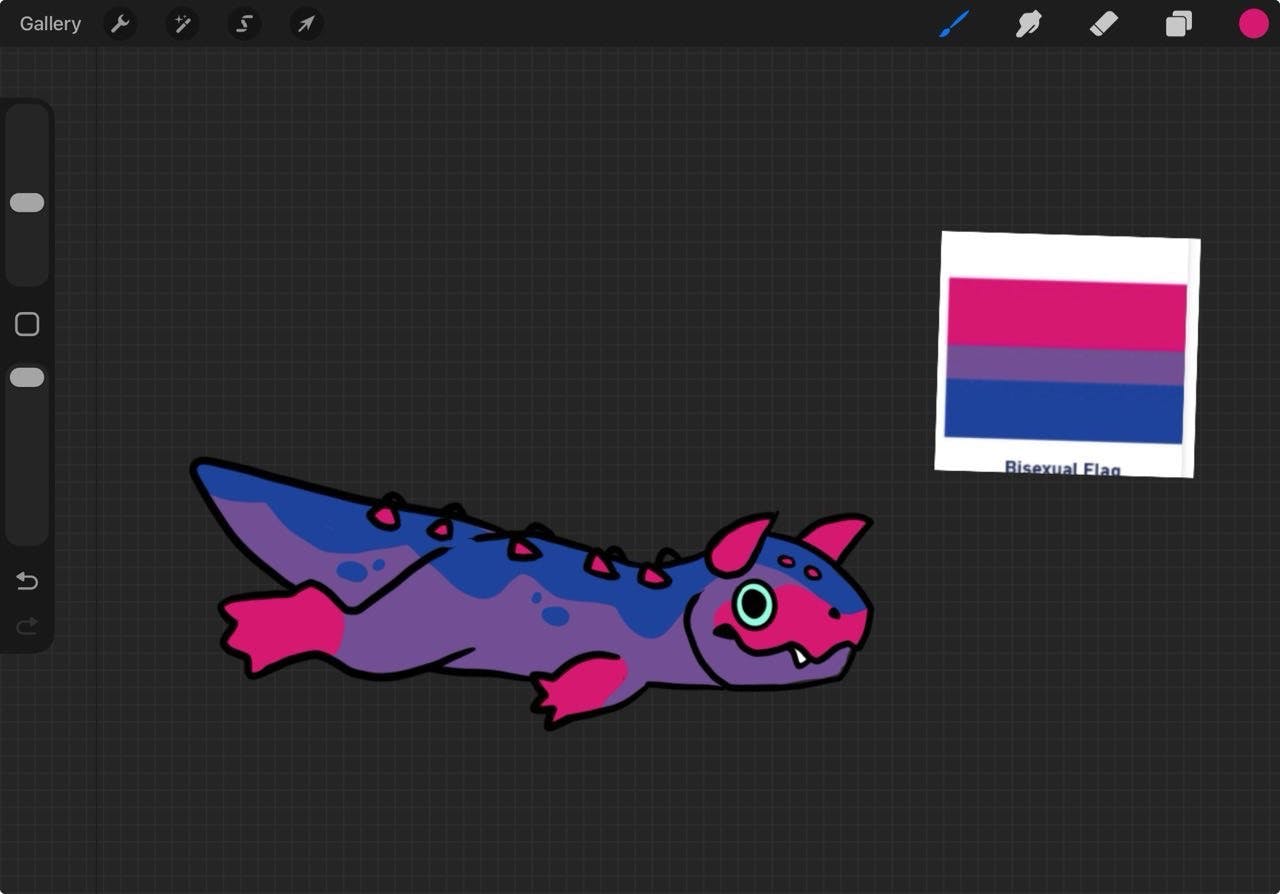Image resolution: width=1280 pixels, height=894 pixels.
Task: Select the Brush tool
Action: click(x=954, y=24)
